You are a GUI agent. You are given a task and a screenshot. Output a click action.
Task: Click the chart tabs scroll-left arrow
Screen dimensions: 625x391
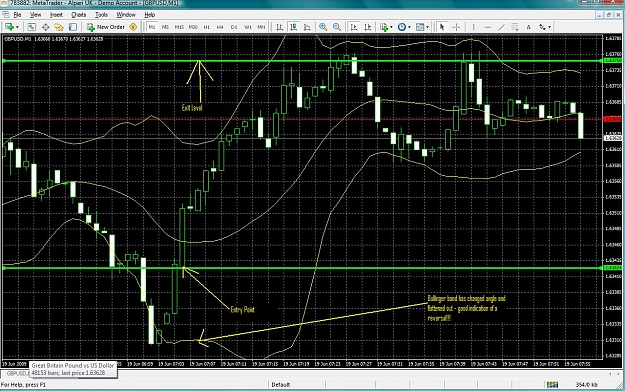coord(610,373)
